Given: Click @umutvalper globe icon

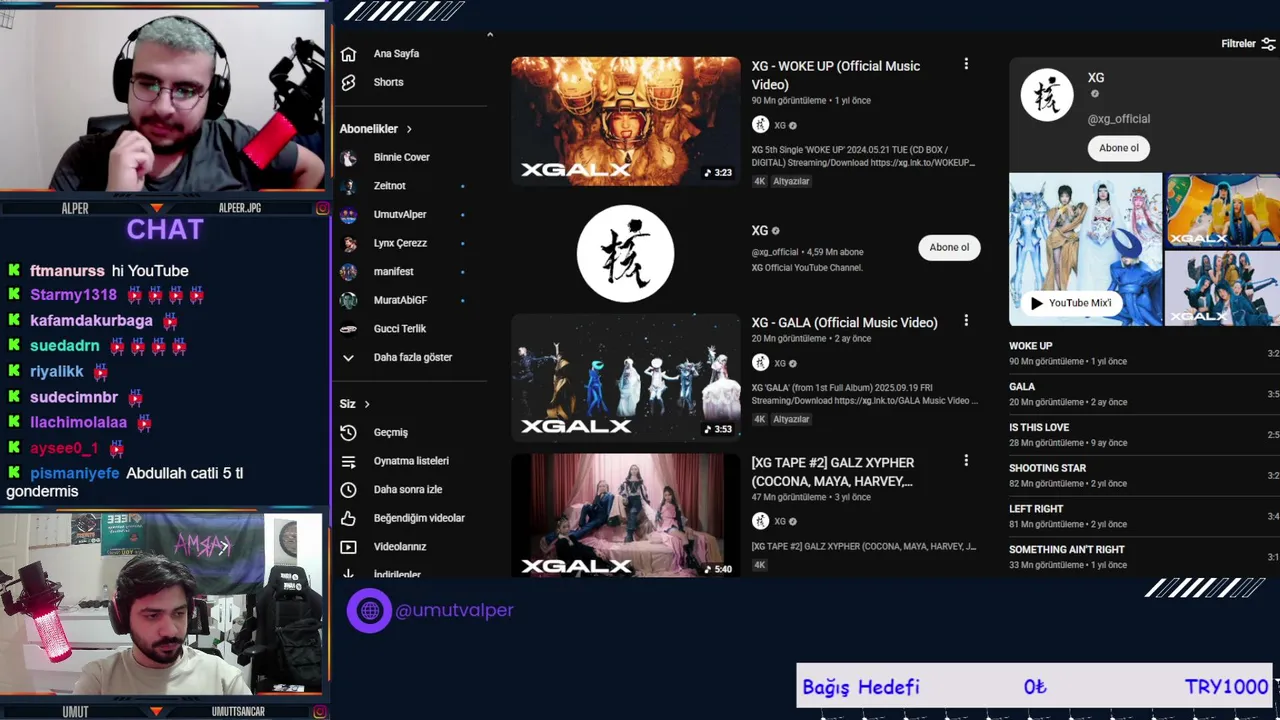Looking at the screenshot, I should pyautogui.click(x=370, y=610).
